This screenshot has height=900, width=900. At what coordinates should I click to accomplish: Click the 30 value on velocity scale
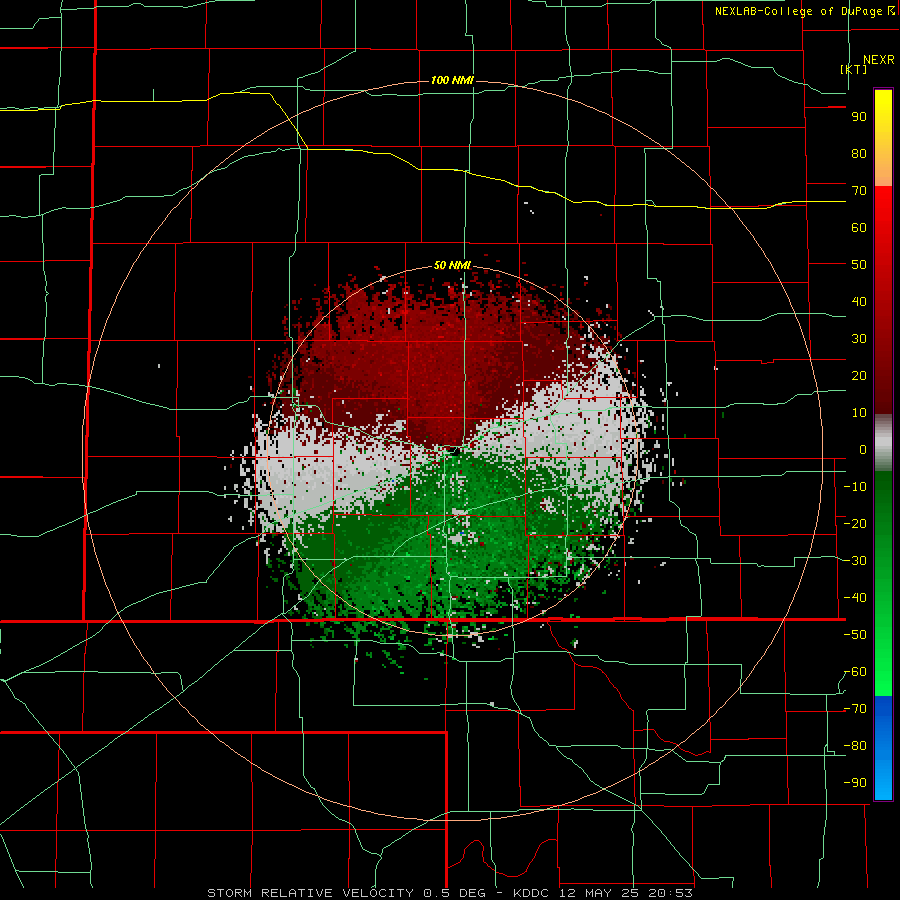[x=859, y=339]
